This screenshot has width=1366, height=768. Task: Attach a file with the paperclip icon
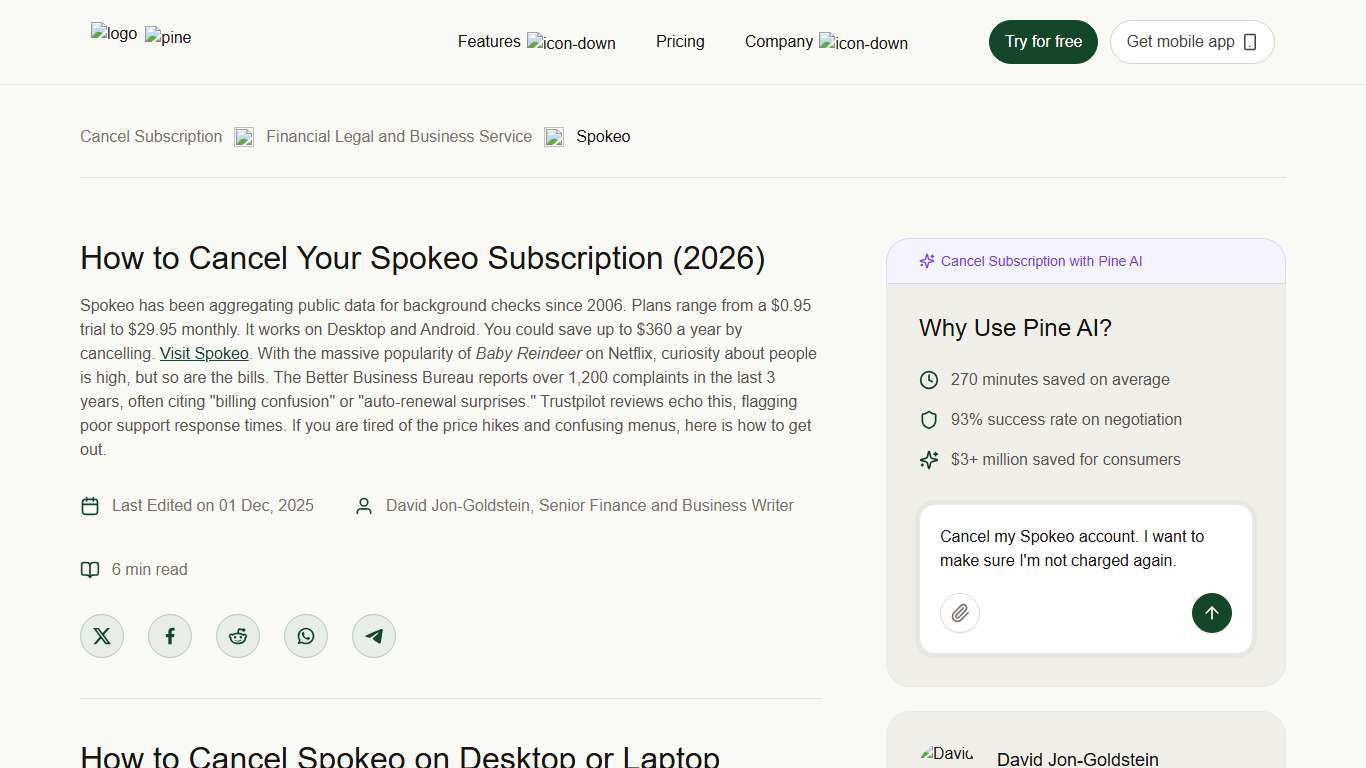pyautogui.click(x=959, y=612)
